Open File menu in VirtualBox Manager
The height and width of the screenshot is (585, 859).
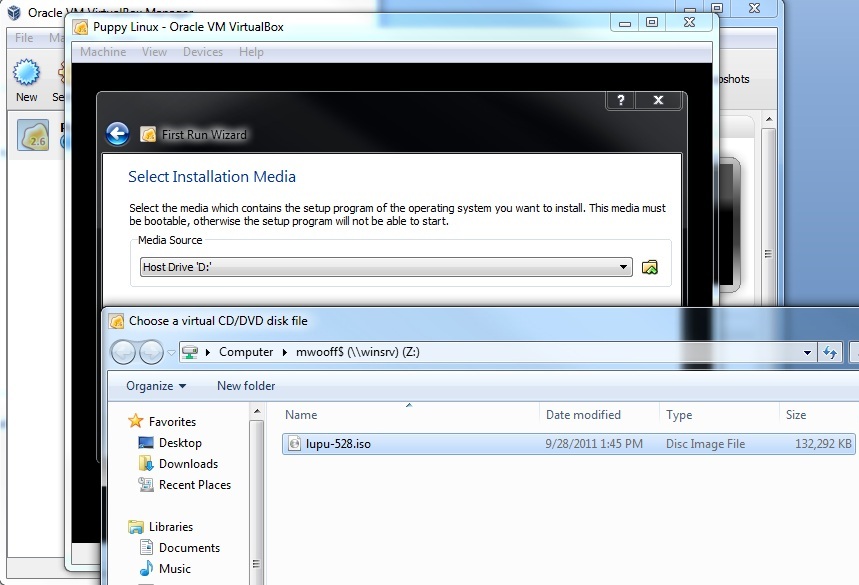[24, 38]
